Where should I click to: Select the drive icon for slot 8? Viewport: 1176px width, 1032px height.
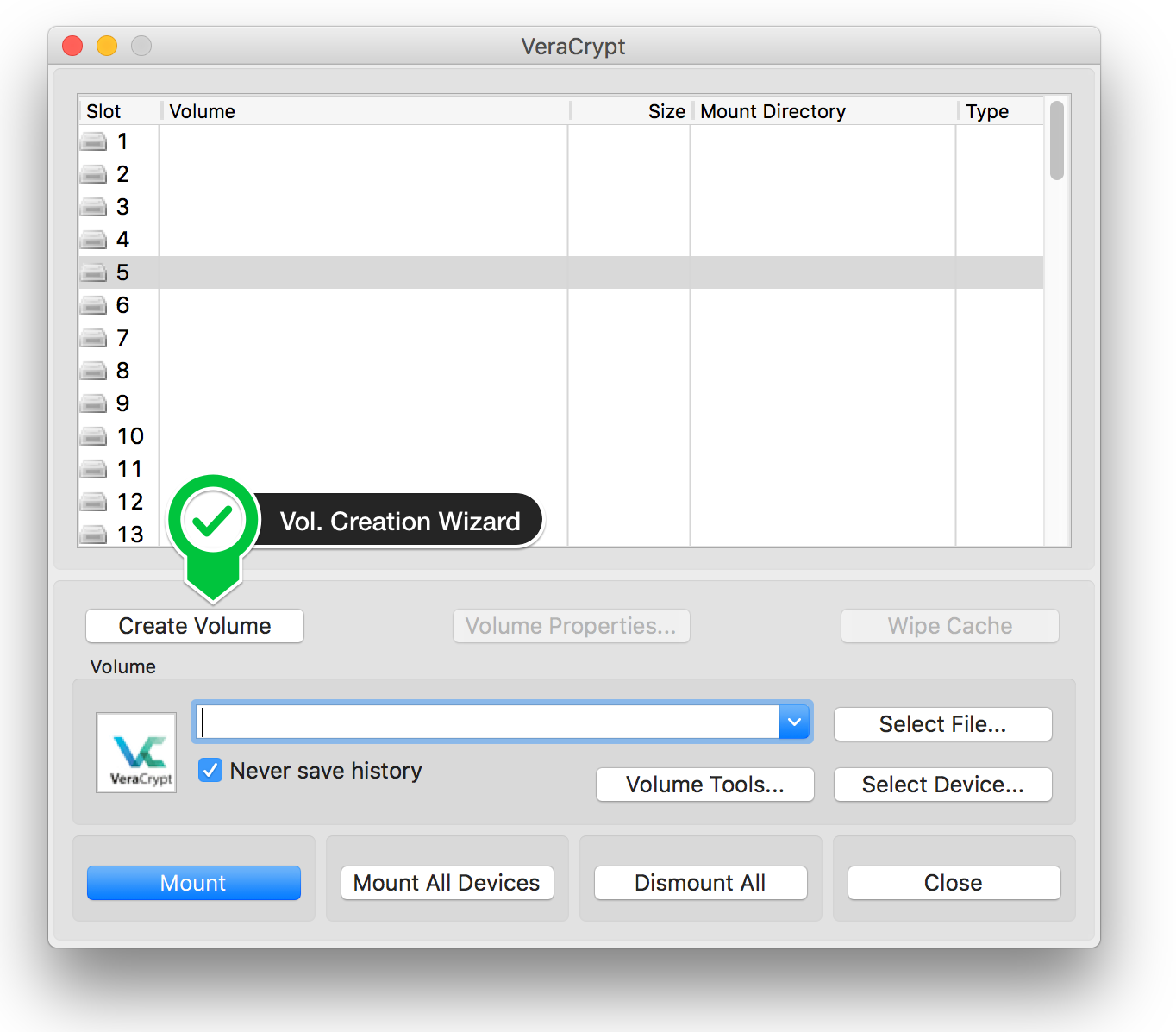(93, 370)
